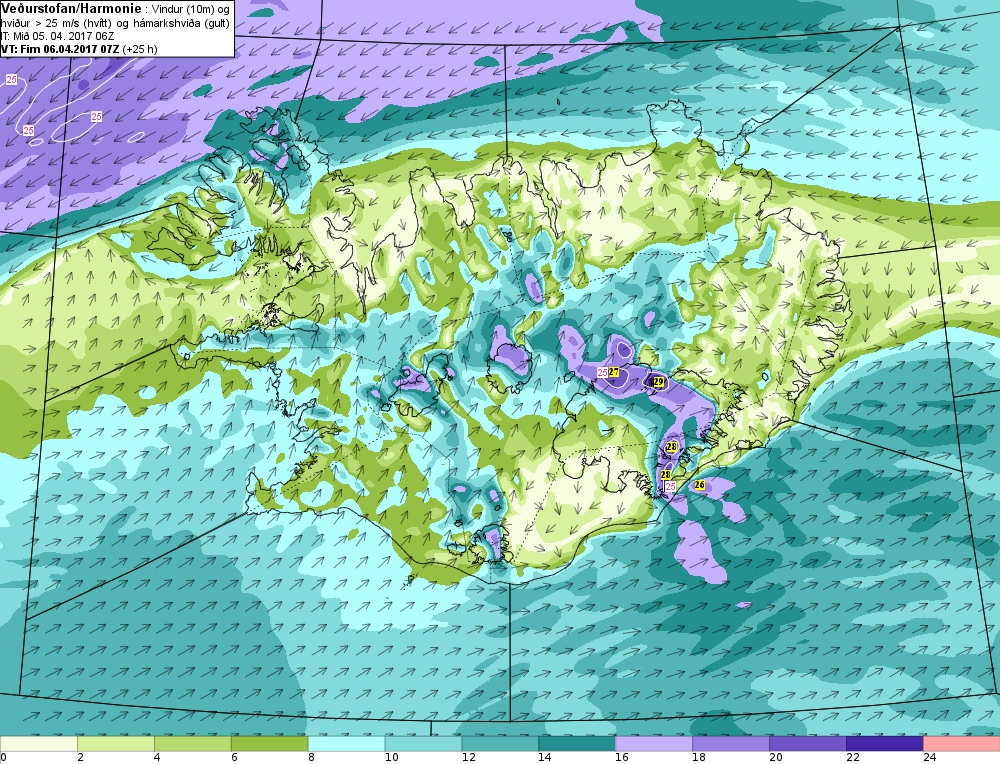Screen dimensions: 1000x764
Task: Click the yellow 27 maximum gust label
Action: (614, 372)
